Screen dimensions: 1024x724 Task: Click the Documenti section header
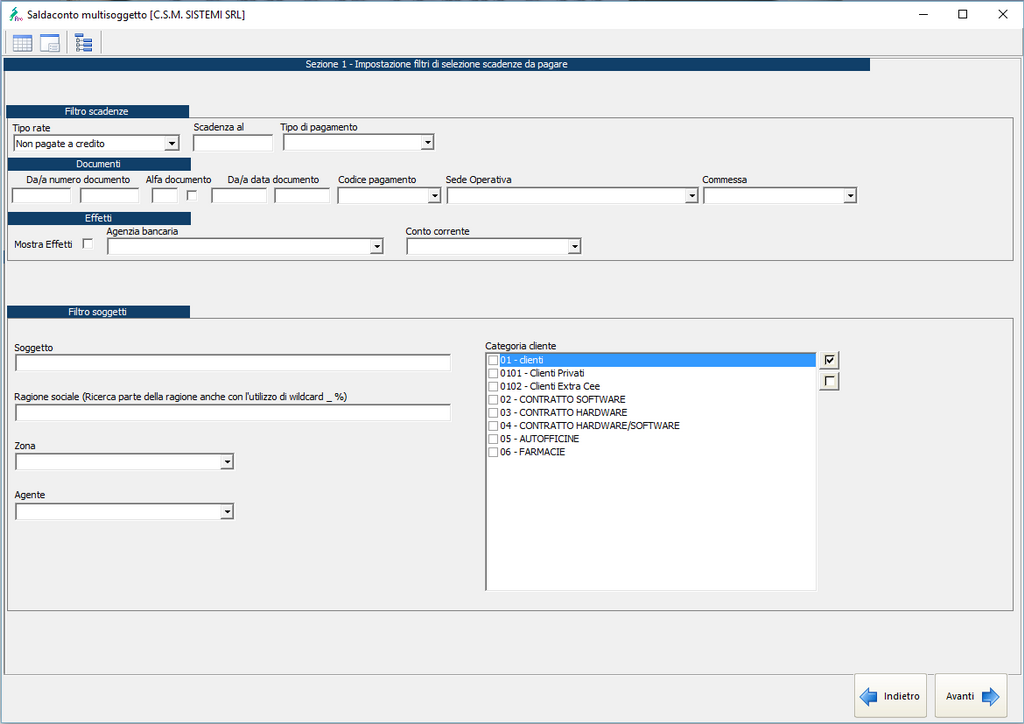[99, 164]
